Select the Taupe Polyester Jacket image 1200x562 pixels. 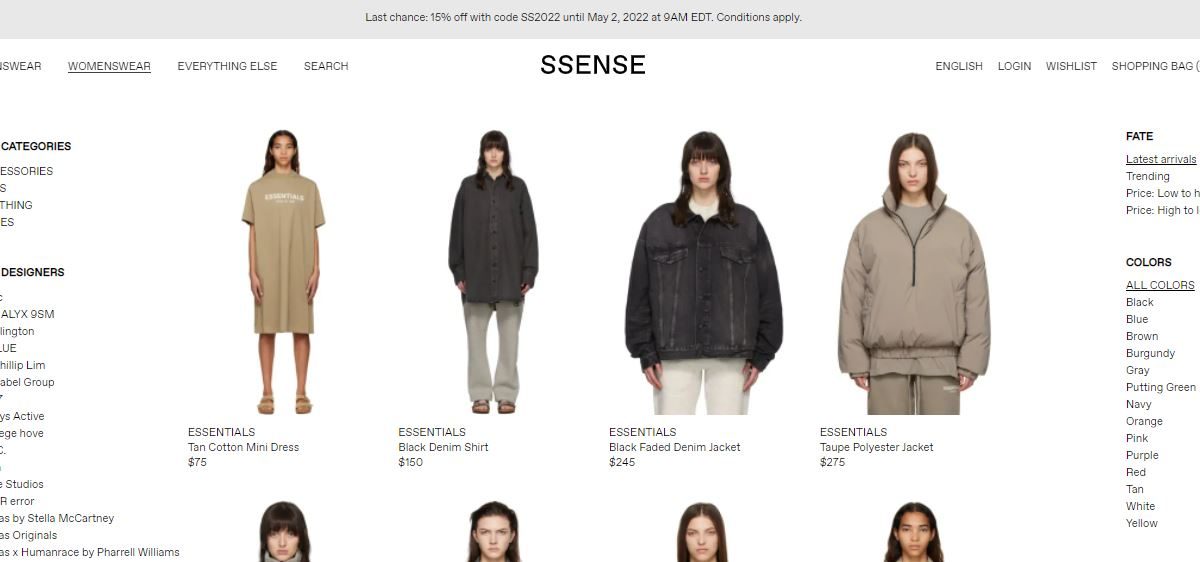click(914, 271)
